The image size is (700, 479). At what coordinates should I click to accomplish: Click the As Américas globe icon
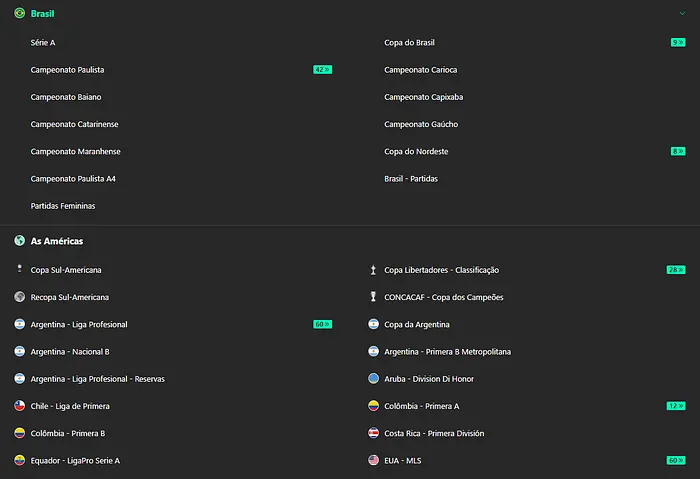pyautogui.click(x=20, y=241)
